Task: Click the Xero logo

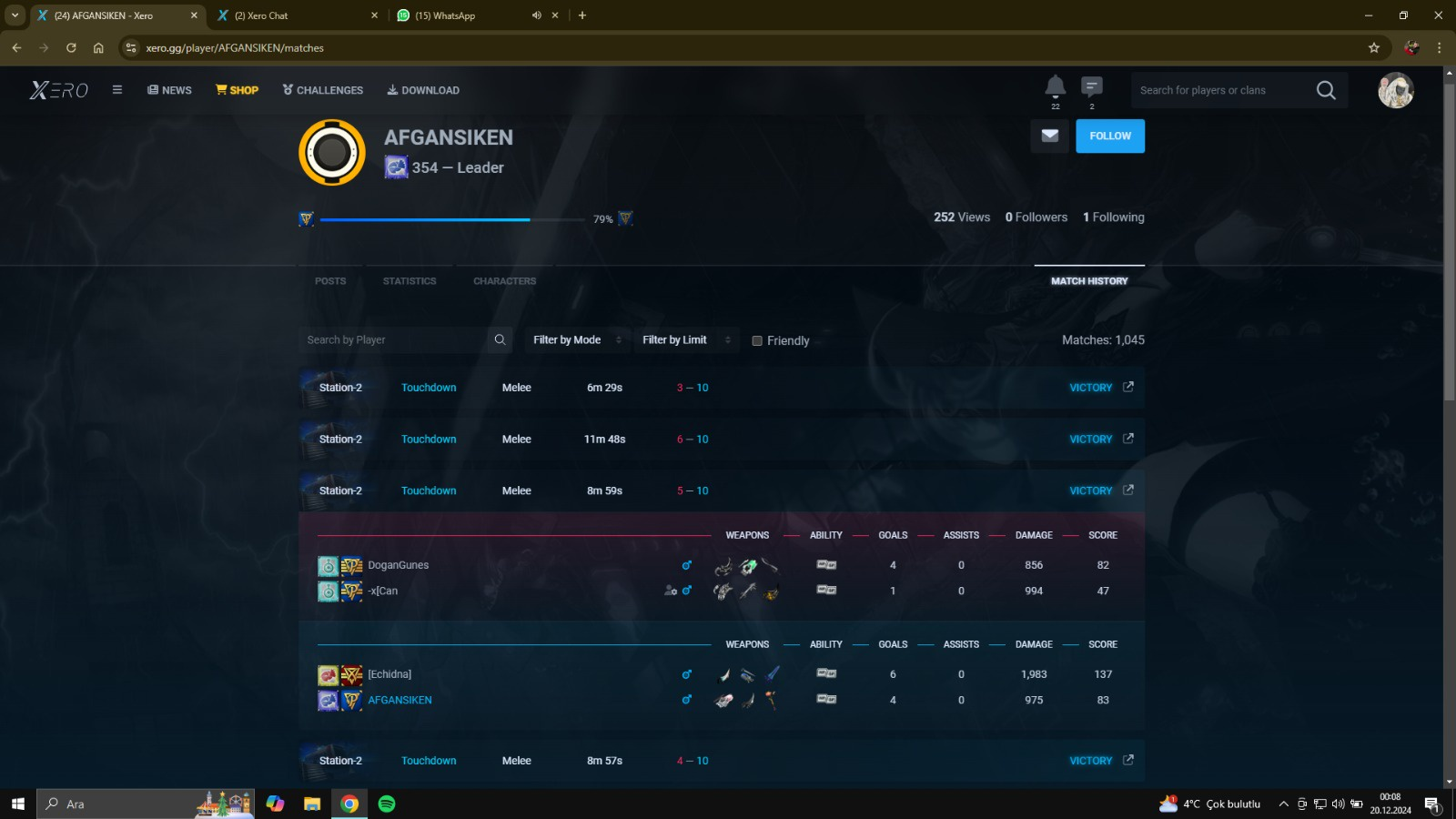Action: click(59, 90)
